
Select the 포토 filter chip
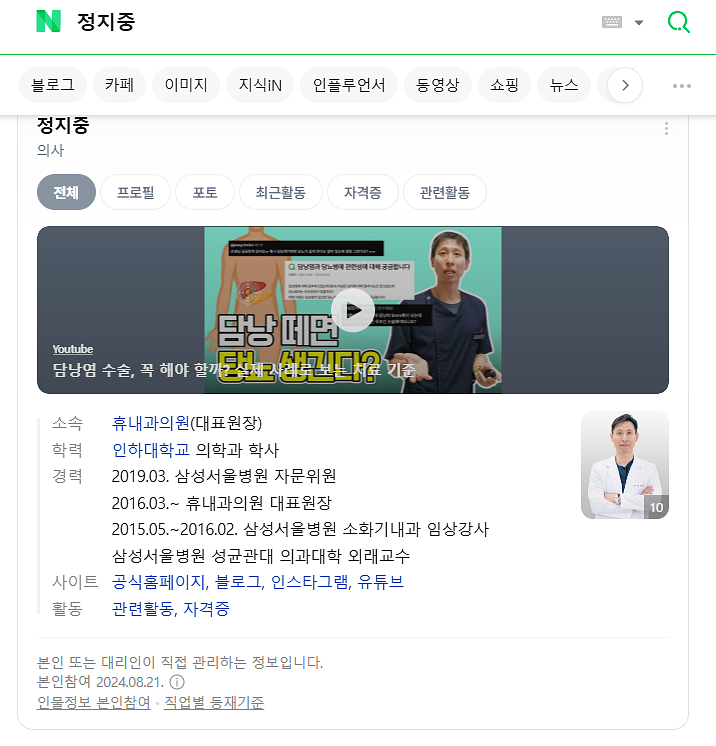pyautogui.click(x=205, y=192)
